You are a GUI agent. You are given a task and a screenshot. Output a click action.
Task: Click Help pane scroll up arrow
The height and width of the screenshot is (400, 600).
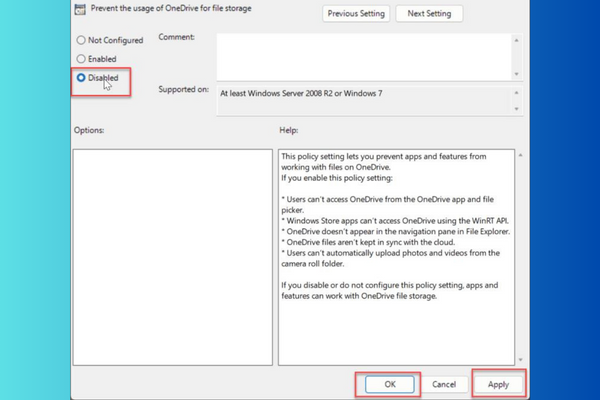520,155
